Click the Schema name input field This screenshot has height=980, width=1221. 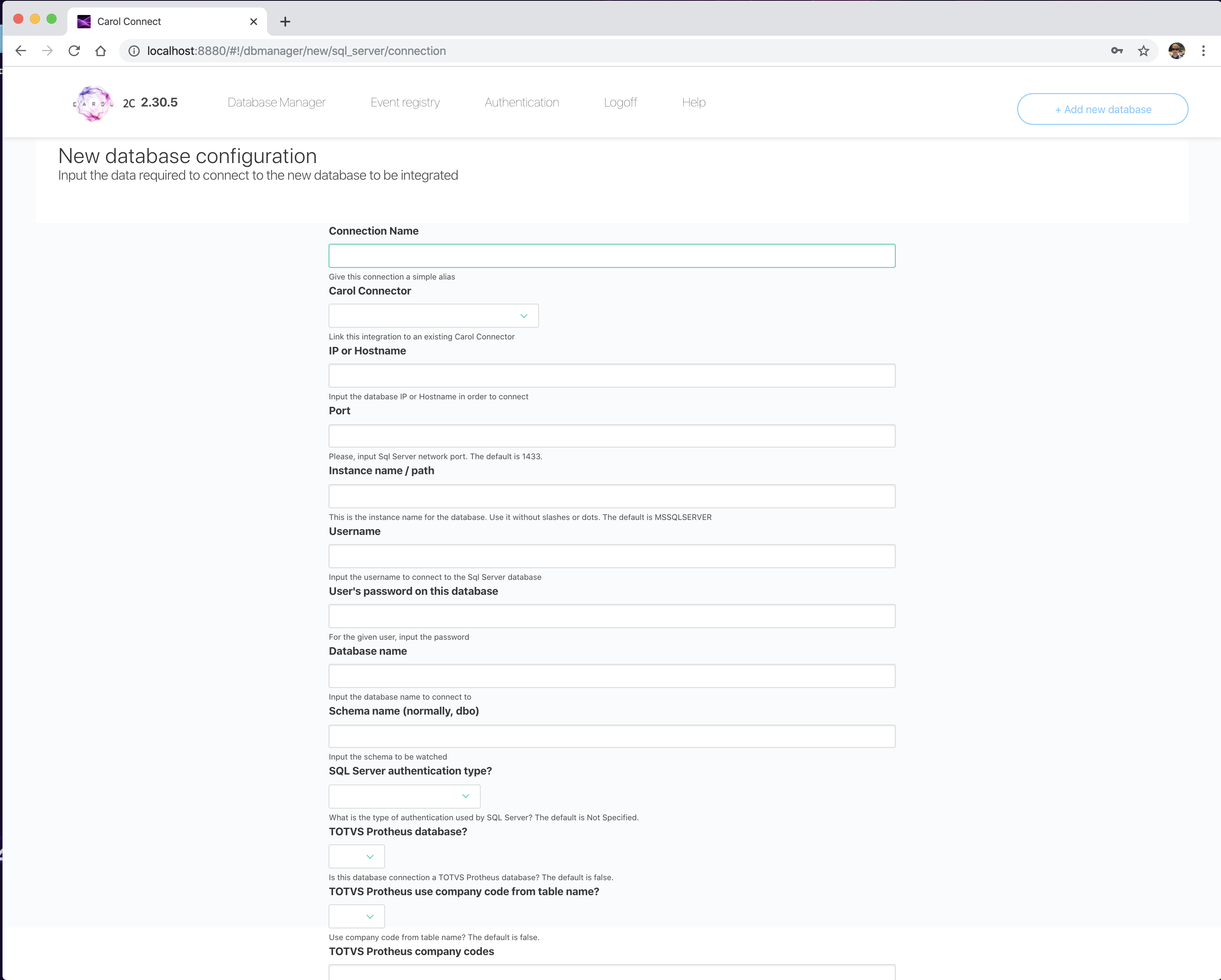click(612, 736)
